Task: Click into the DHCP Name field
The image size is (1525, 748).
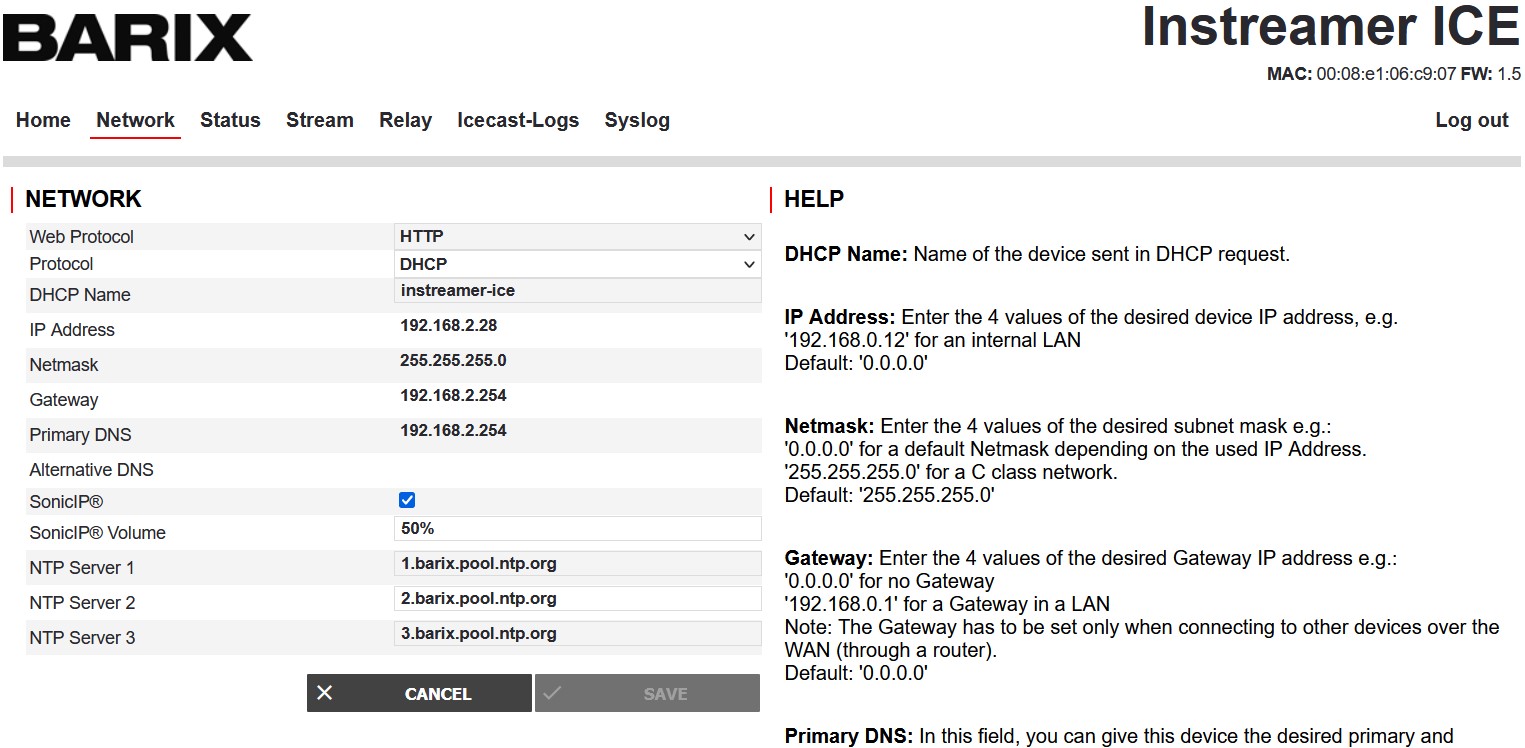Action: (x=577, y=291)
